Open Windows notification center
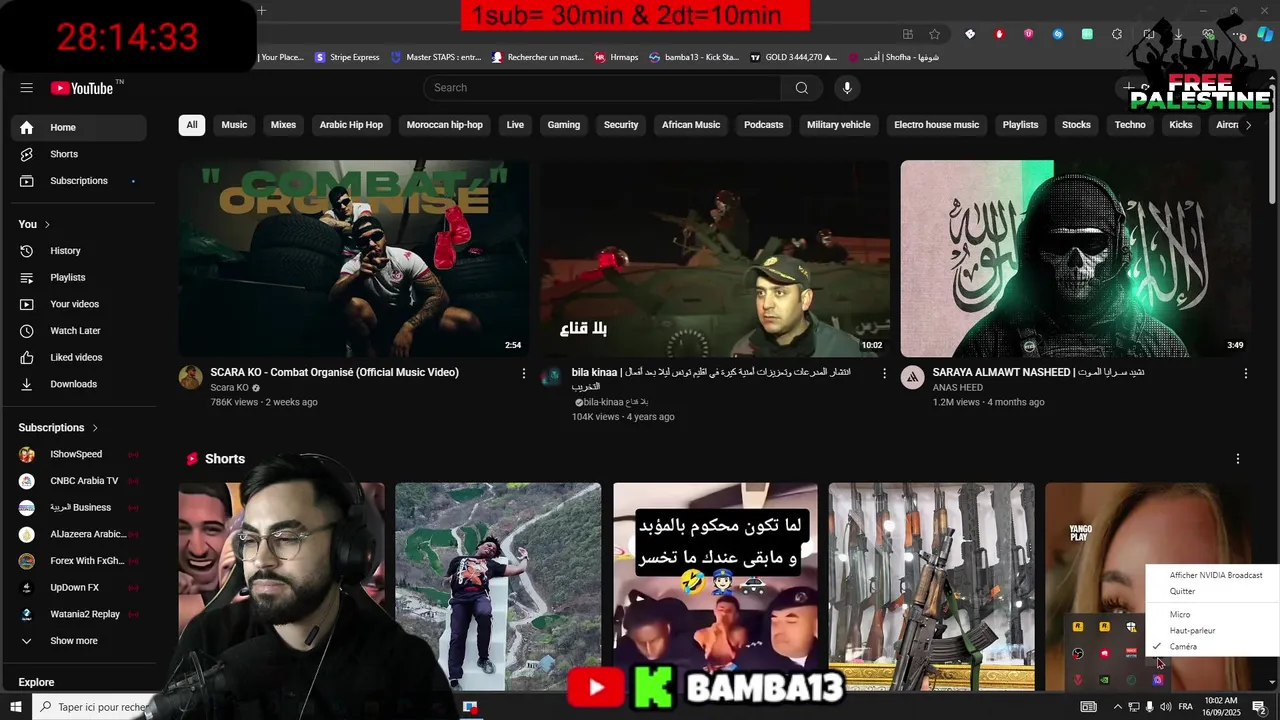This screenshot has width=1280, height=720. pos(1259,707)
